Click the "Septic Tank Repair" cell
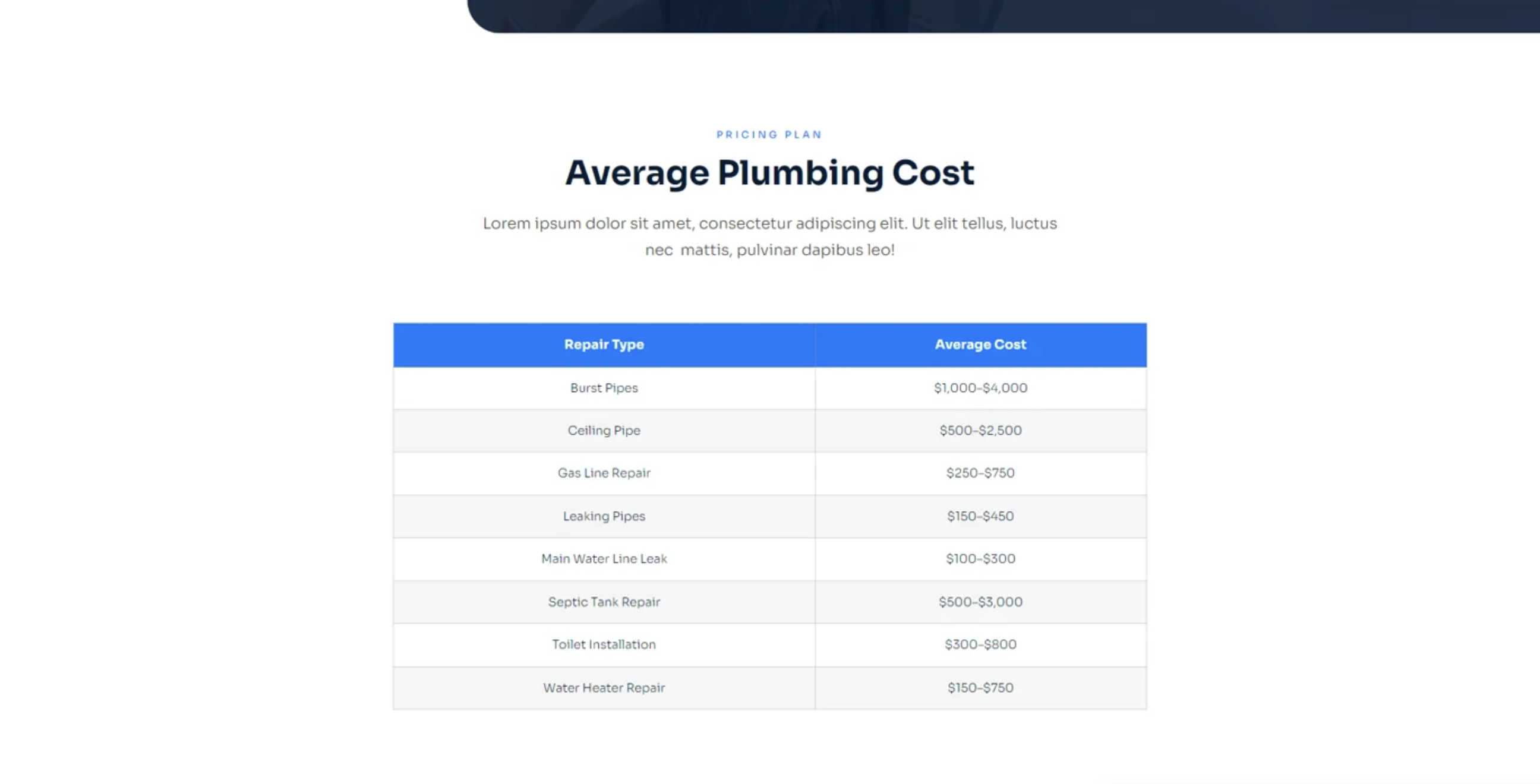 click(x=604, y=602)
